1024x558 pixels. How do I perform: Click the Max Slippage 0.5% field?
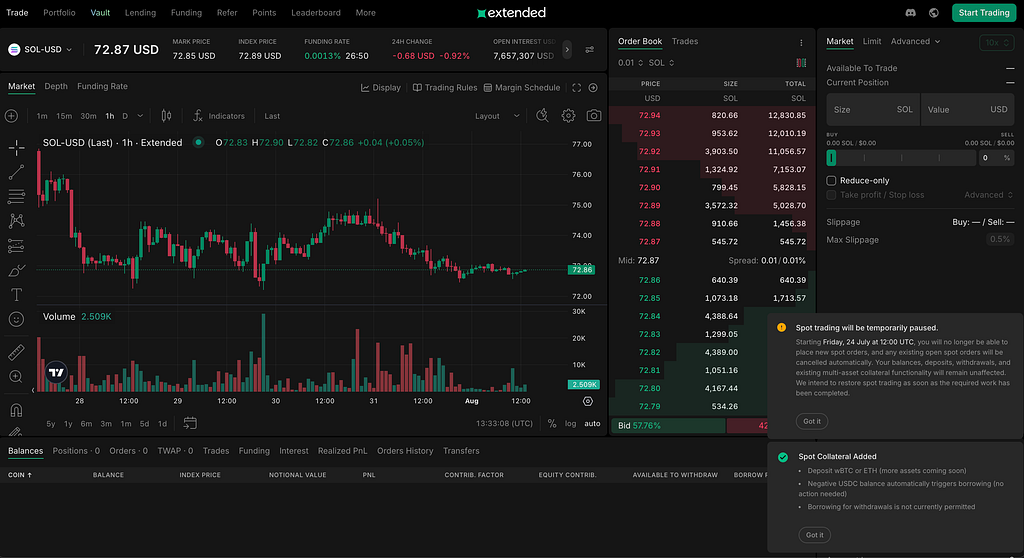coord(1000,240)
